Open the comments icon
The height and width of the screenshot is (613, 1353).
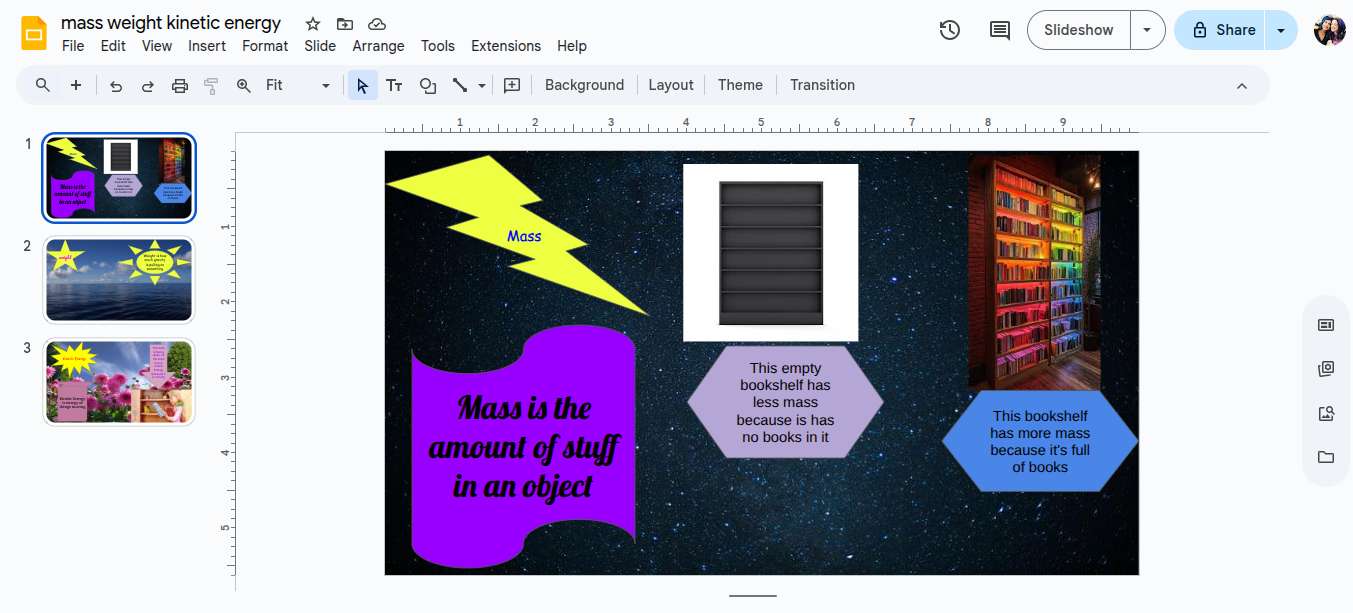coord(999,30)
